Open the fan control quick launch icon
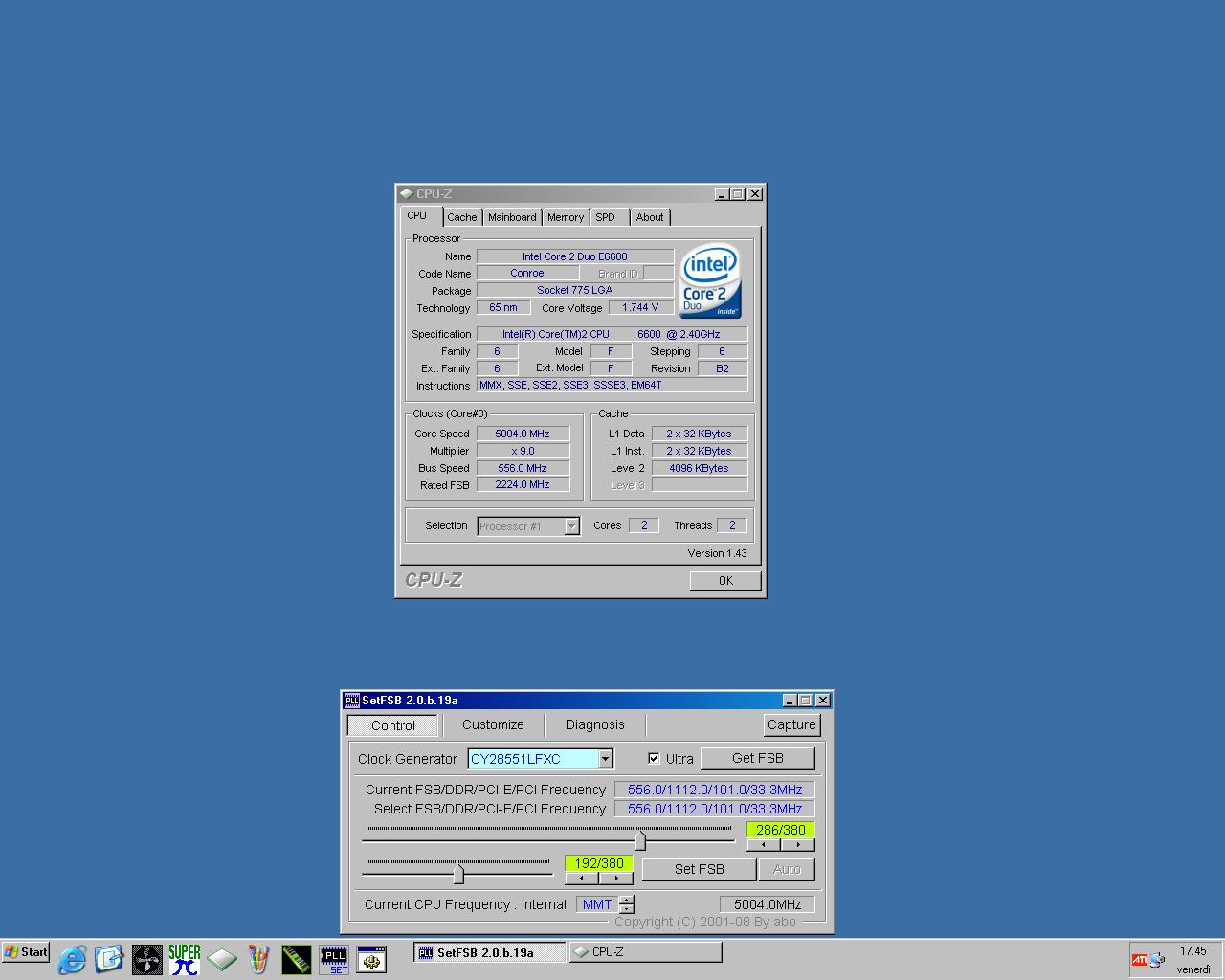This screenshot has width=1225, height=980. pyautogui.click(x=146, y=959)
